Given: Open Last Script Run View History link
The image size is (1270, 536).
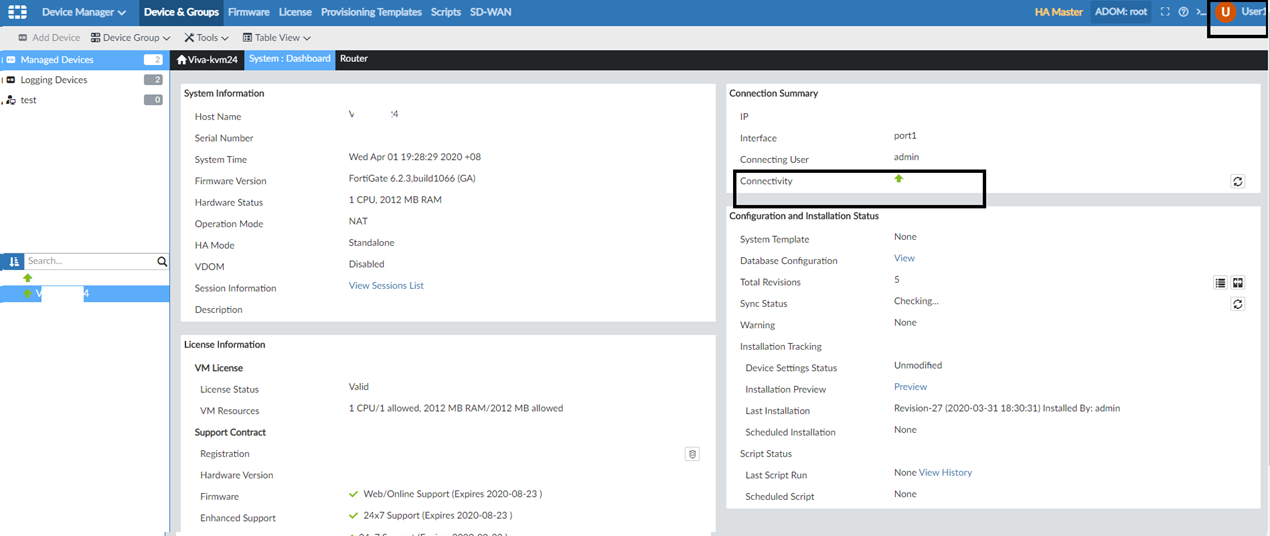Looking at the screenshot, I should click(x=945, y=473).
